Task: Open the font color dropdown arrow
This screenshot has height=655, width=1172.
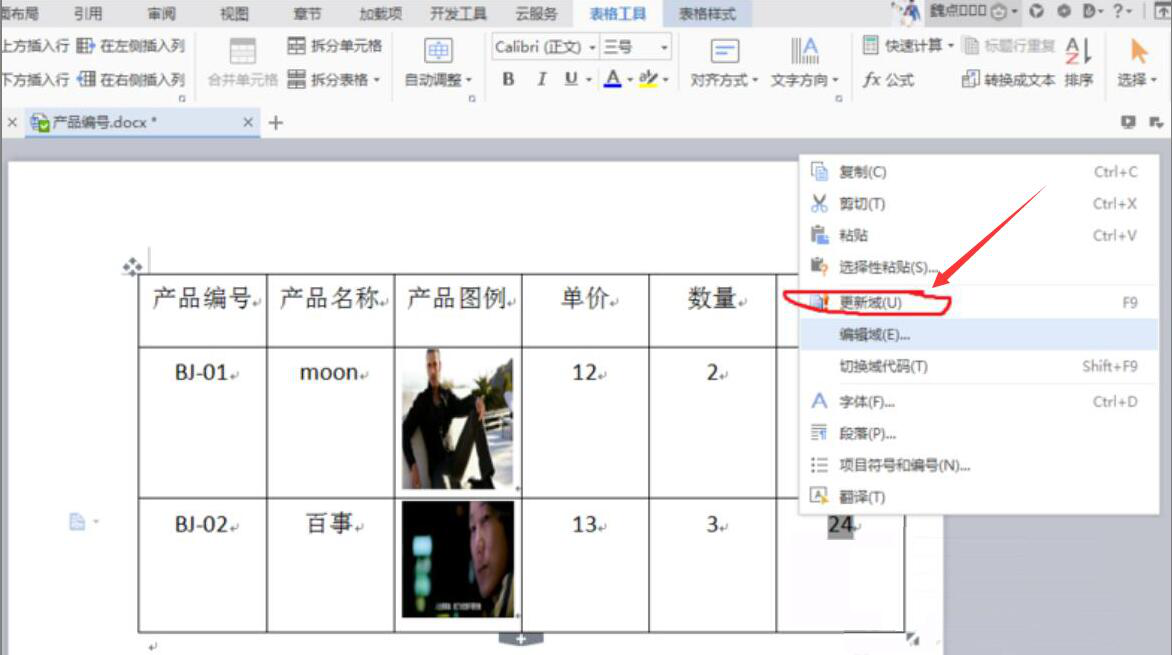Action: (630, 80)
